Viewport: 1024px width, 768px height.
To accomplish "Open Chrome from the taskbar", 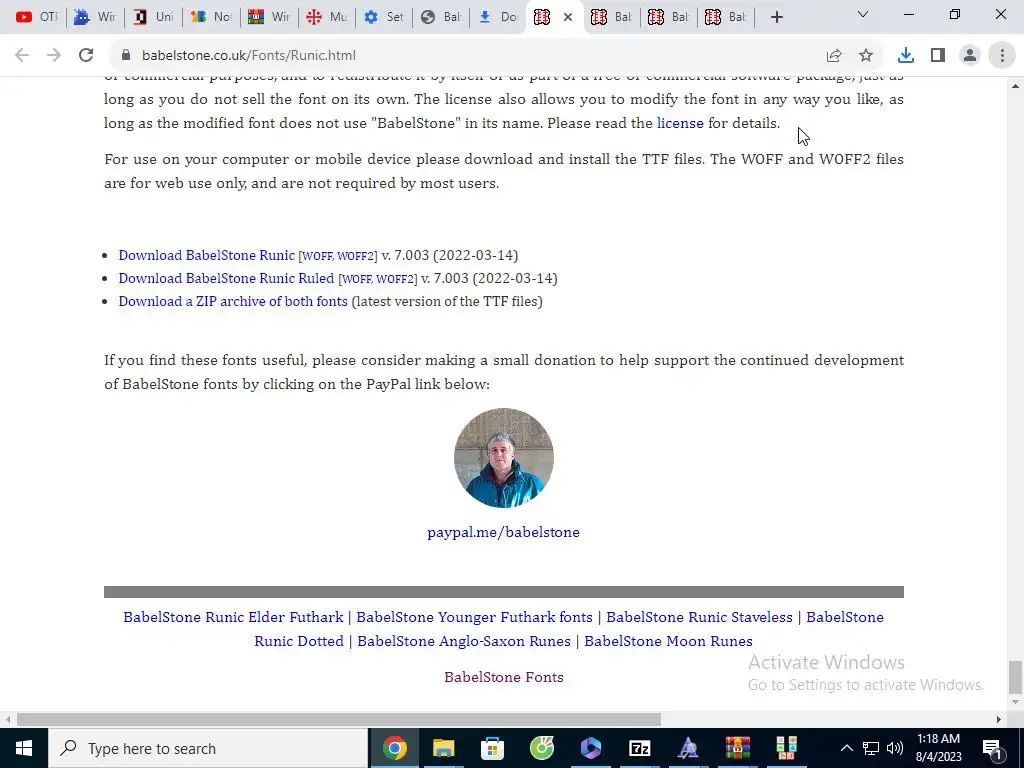I will point(394,748).
